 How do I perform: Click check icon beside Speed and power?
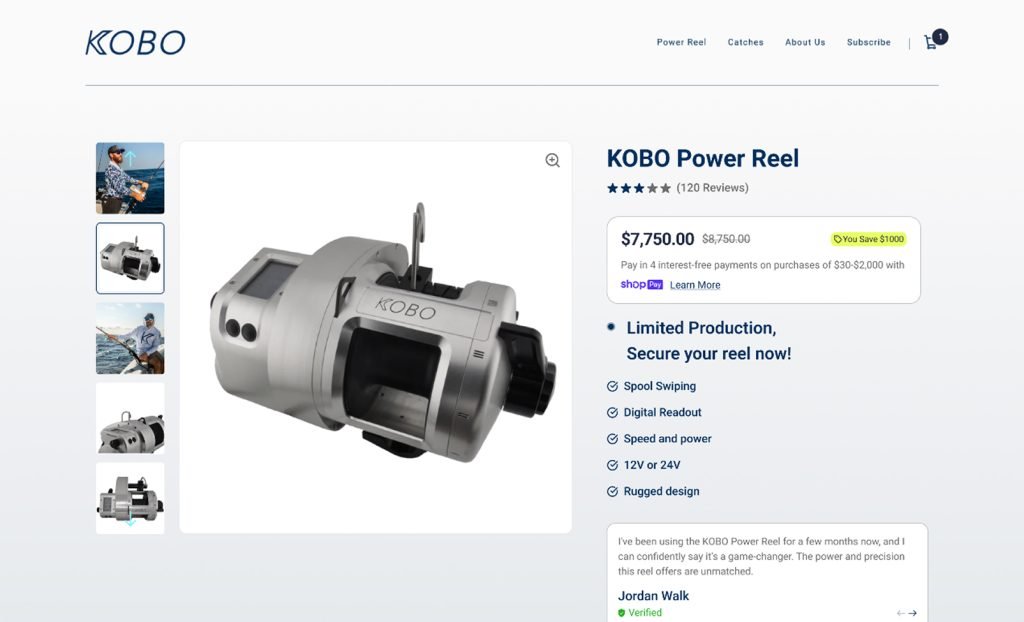point(612,438)
